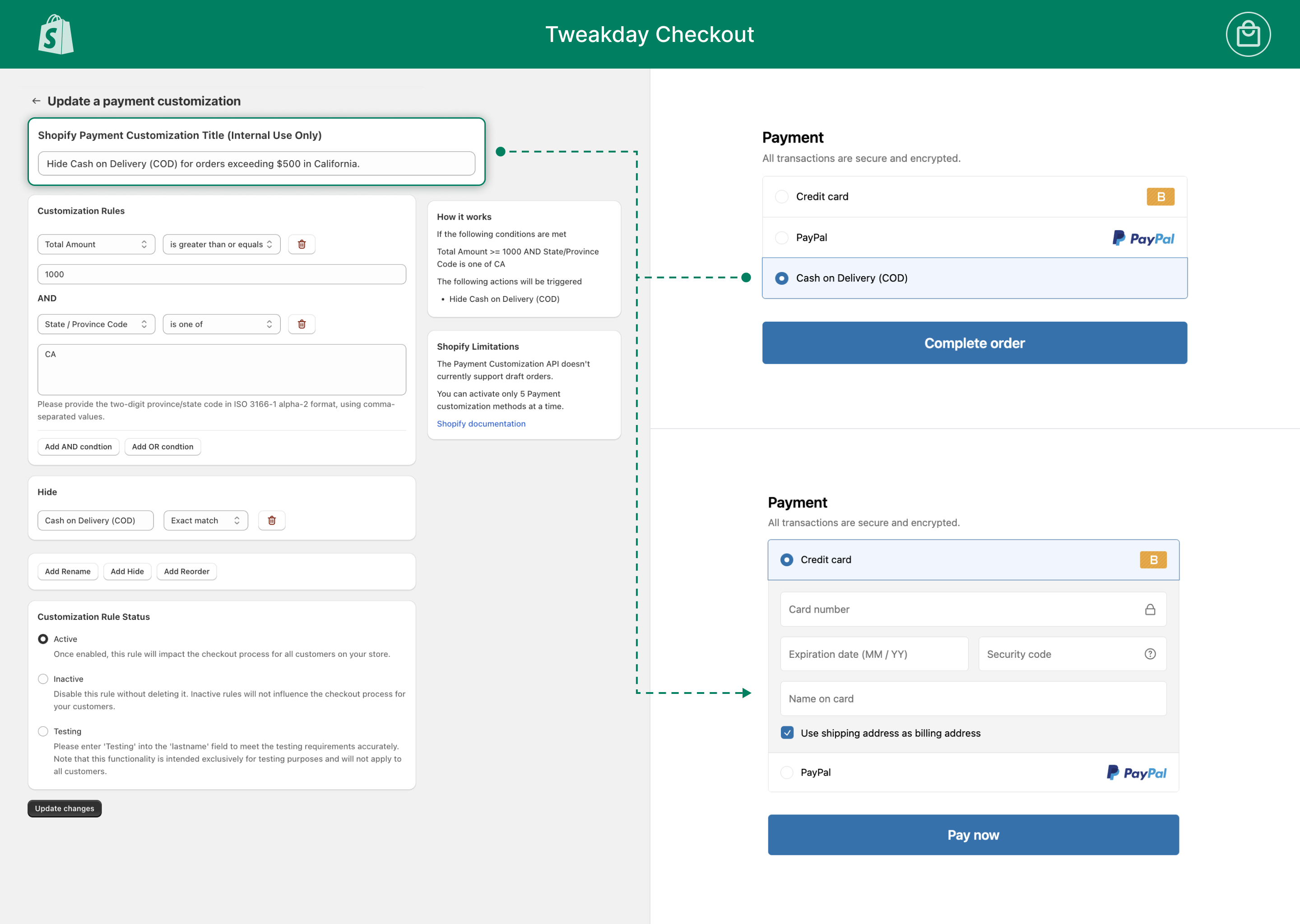
Task: Click the Add Hide button
Action: coord(127,571)
